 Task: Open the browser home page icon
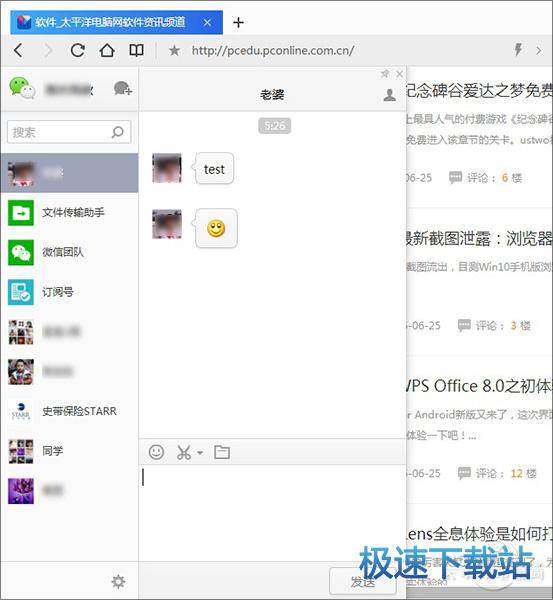[x=107, y=50]
